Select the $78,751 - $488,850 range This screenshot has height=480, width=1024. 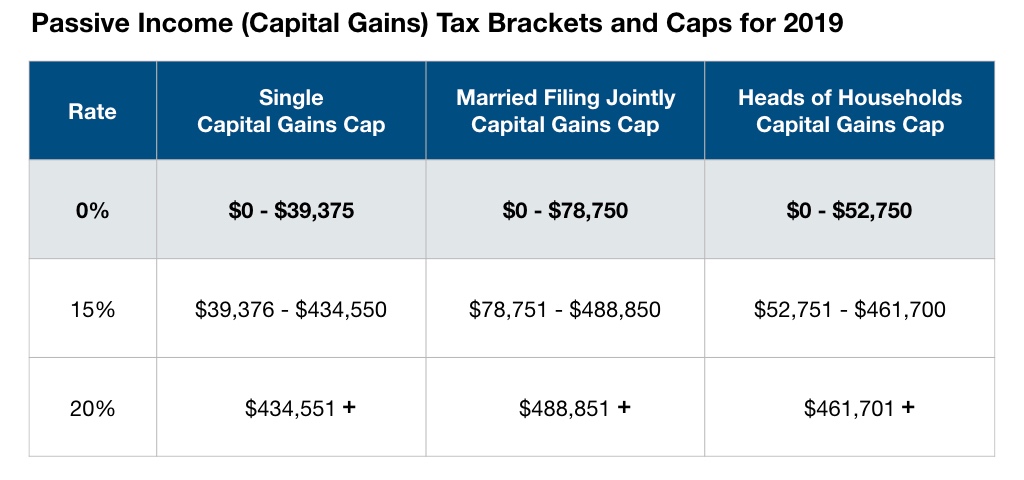tap(565, 310)
